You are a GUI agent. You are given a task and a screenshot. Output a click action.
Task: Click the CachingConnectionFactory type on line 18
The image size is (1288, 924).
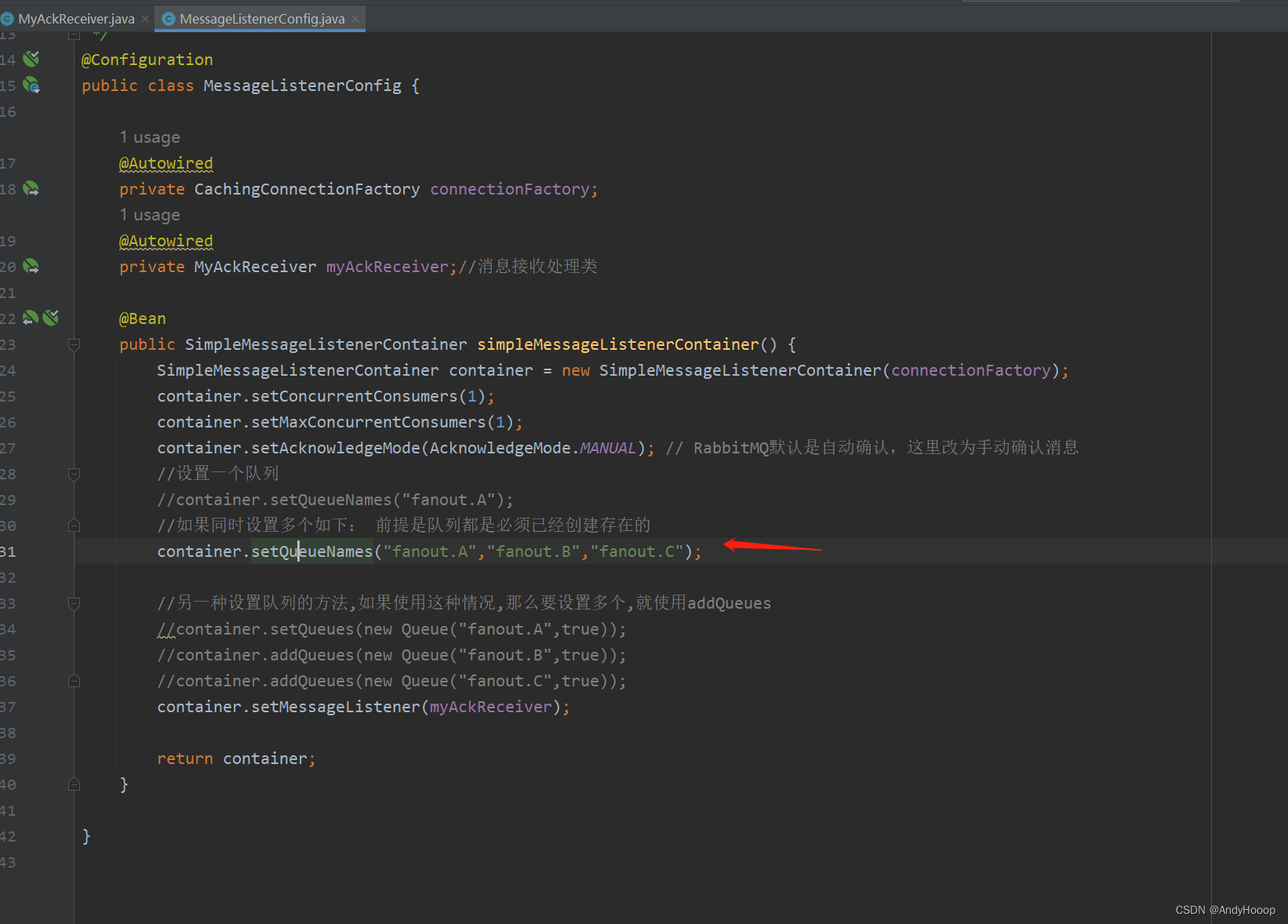307,189
